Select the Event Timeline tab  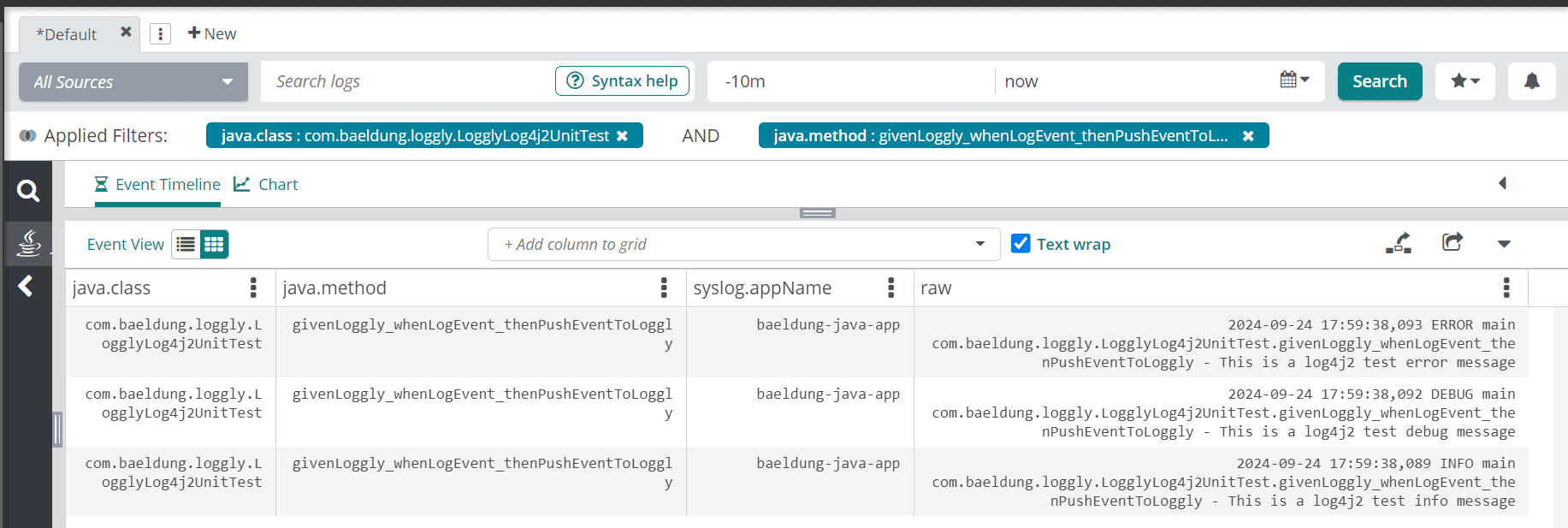[x=157, y=185]
